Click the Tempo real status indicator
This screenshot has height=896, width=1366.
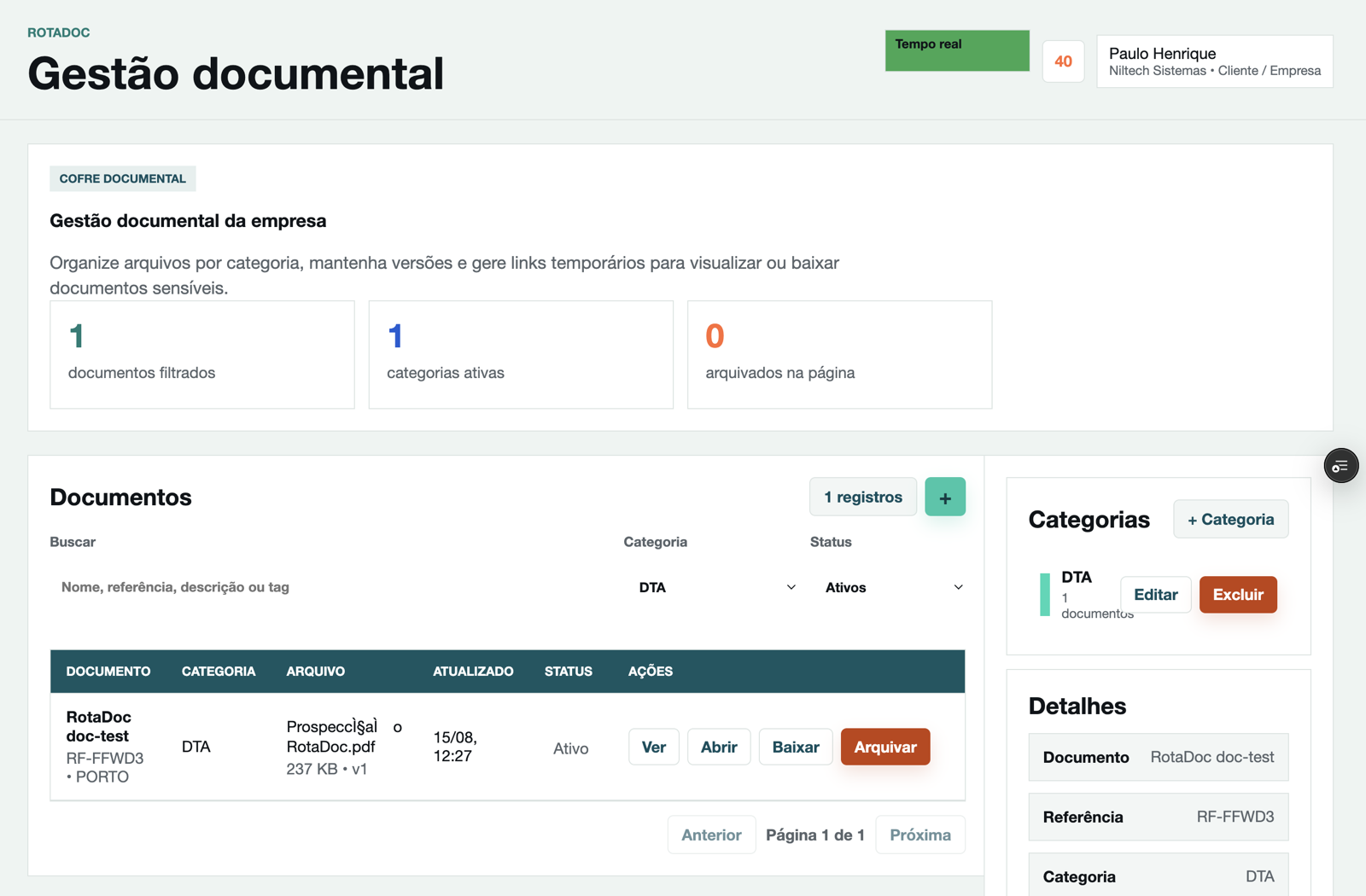pyautogui.click(x=957, y=51)
